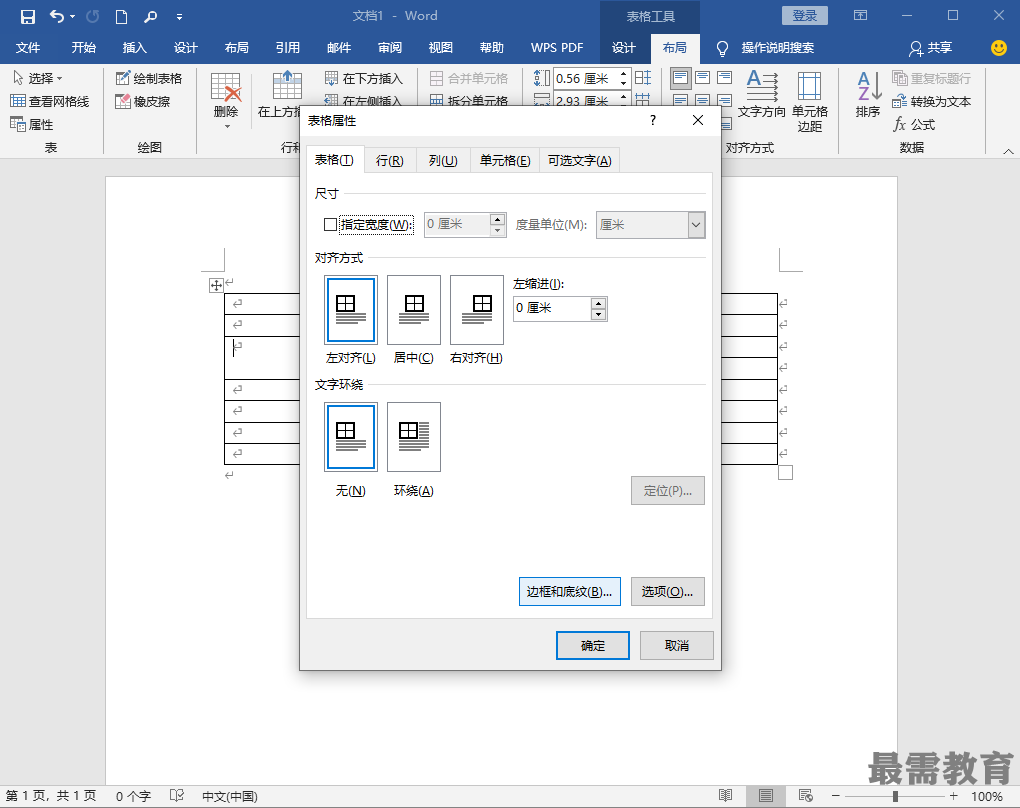Open the 度量单位 dropdown showing 厘米
Screen dimensions: 1020x808
point(651,225)
